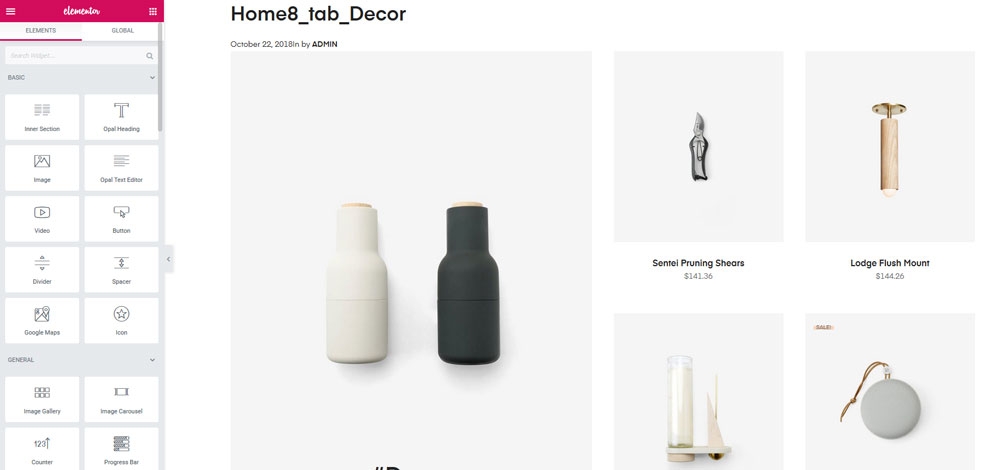Pick the Spacer widget
The width and height of the screenshot is (1000, 470).
click(x=121, y=270)
